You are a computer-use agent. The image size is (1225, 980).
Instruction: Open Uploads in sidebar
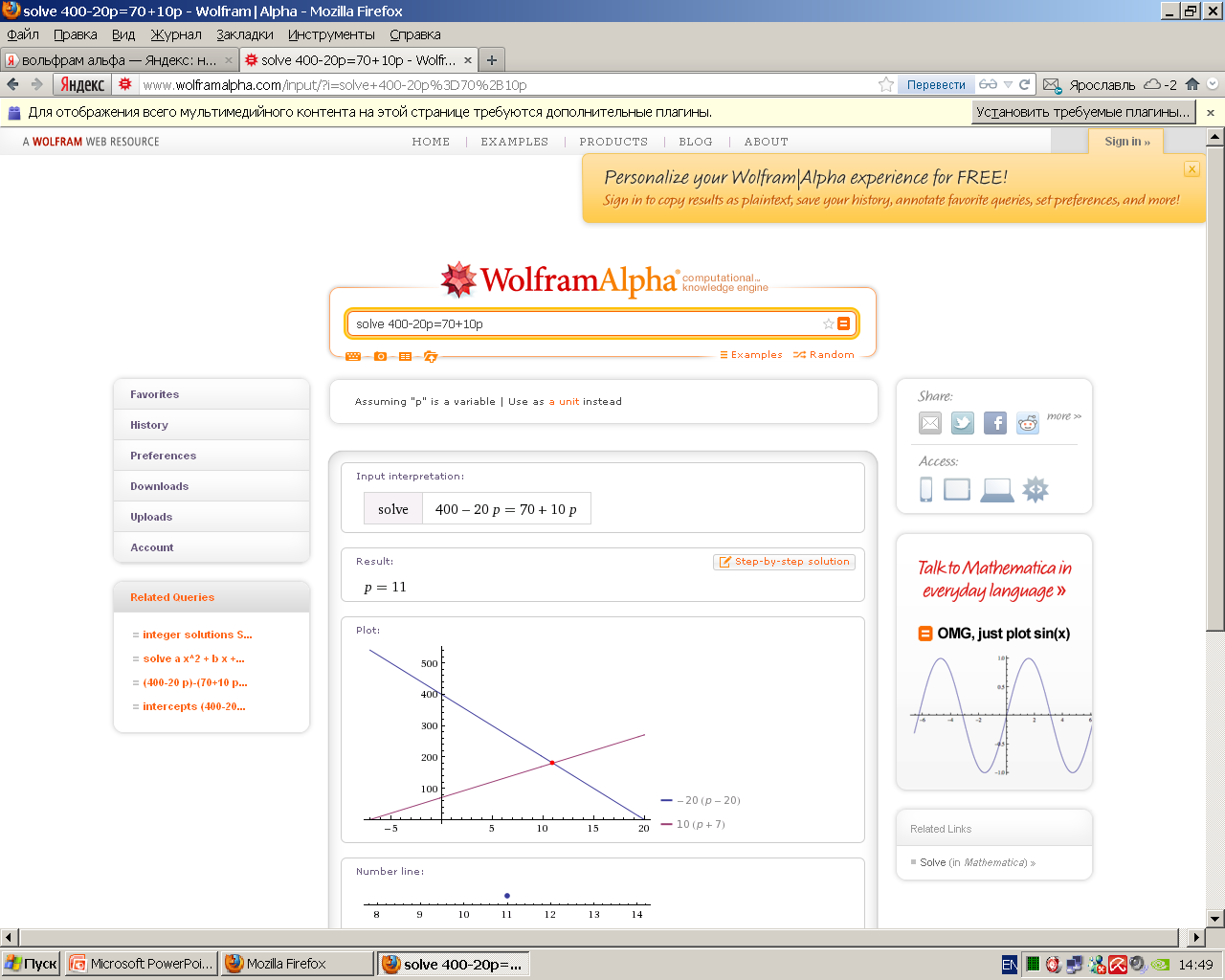[x=212, y=517]
